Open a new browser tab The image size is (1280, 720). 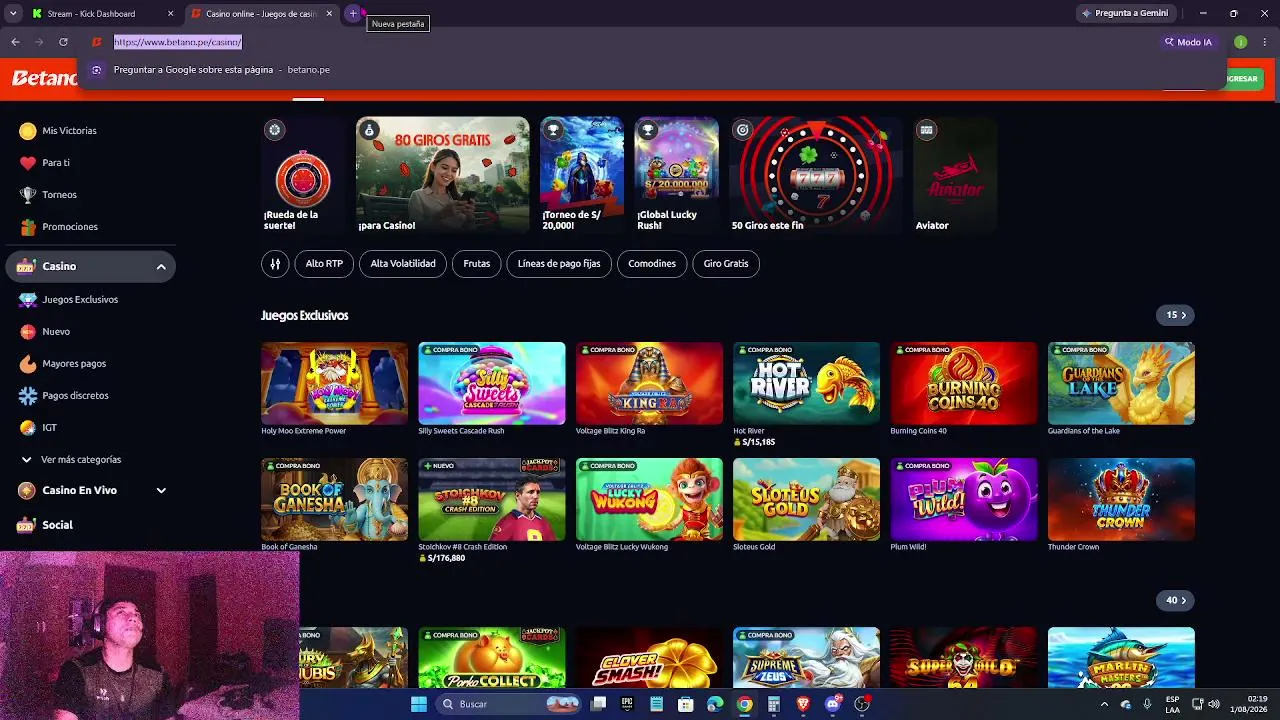pos(353,14)
